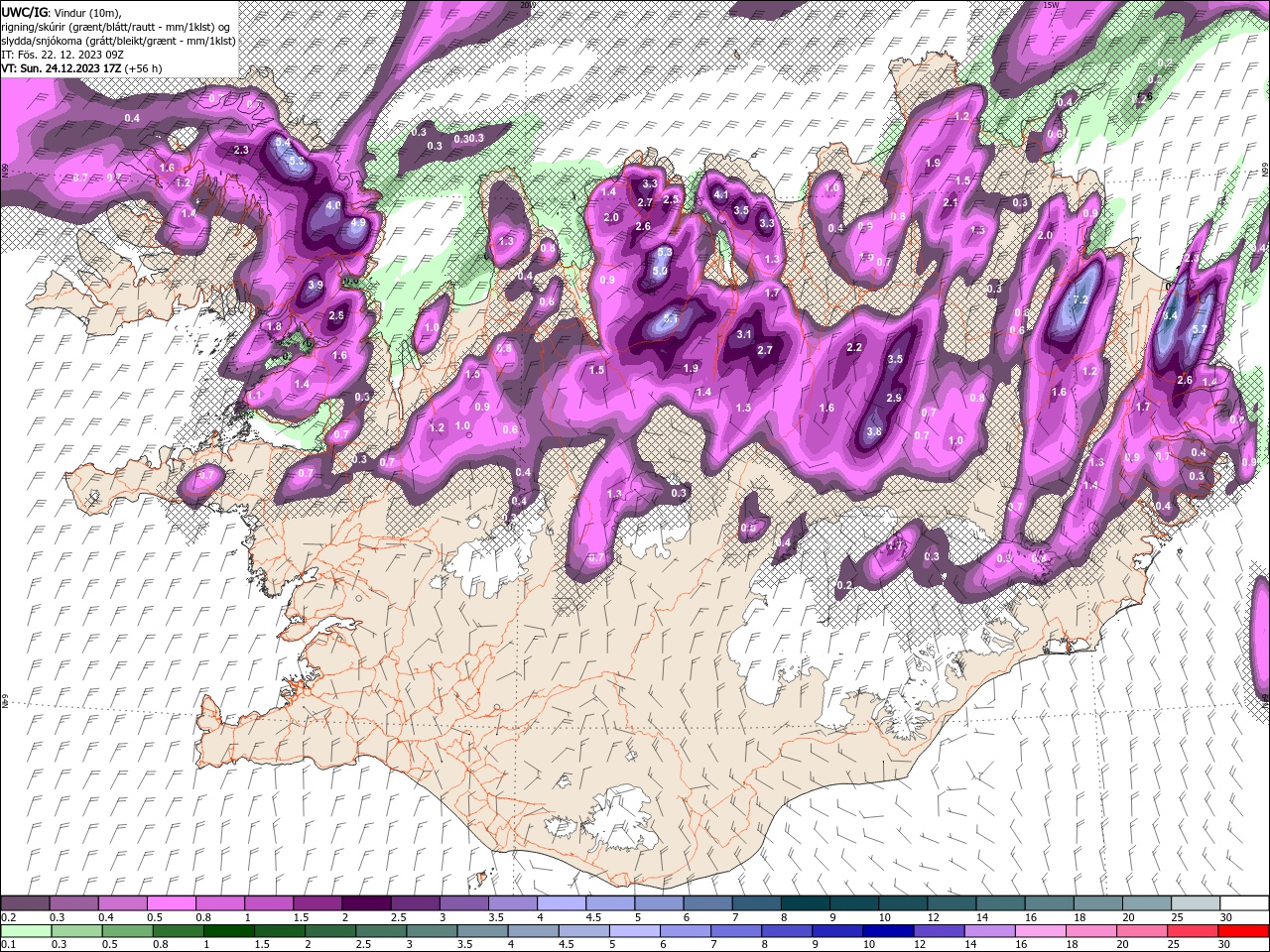Click the 2.9 precipitation value on the map
This screenshot has width=1270, height=952.
pos(894,398)
